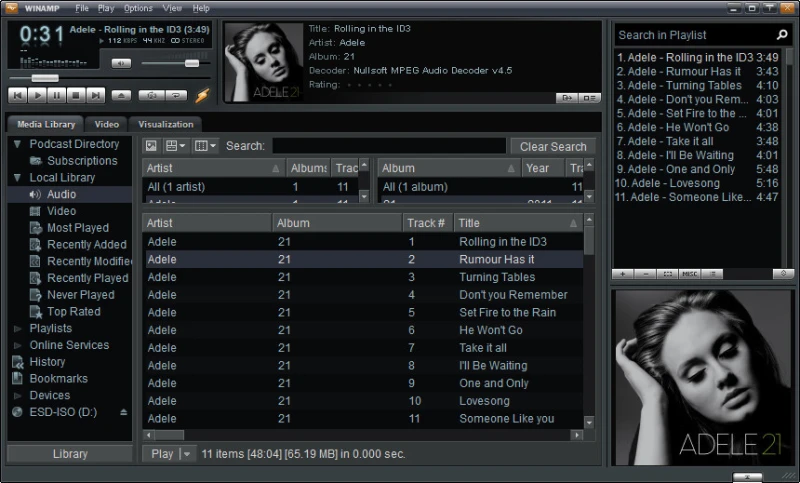Click the Winamp logo icon in title bar
800x483 pixels.
[11, 8]
